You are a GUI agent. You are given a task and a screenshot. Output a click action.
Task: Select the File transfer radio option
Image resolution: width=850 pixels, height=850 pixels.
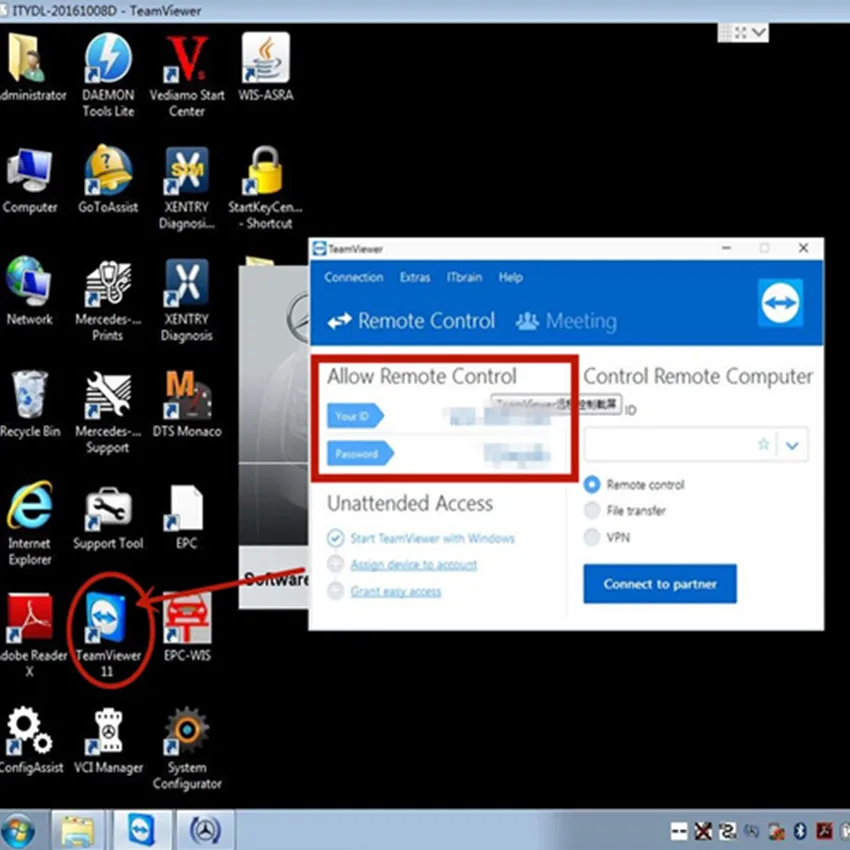pos(592,510)
